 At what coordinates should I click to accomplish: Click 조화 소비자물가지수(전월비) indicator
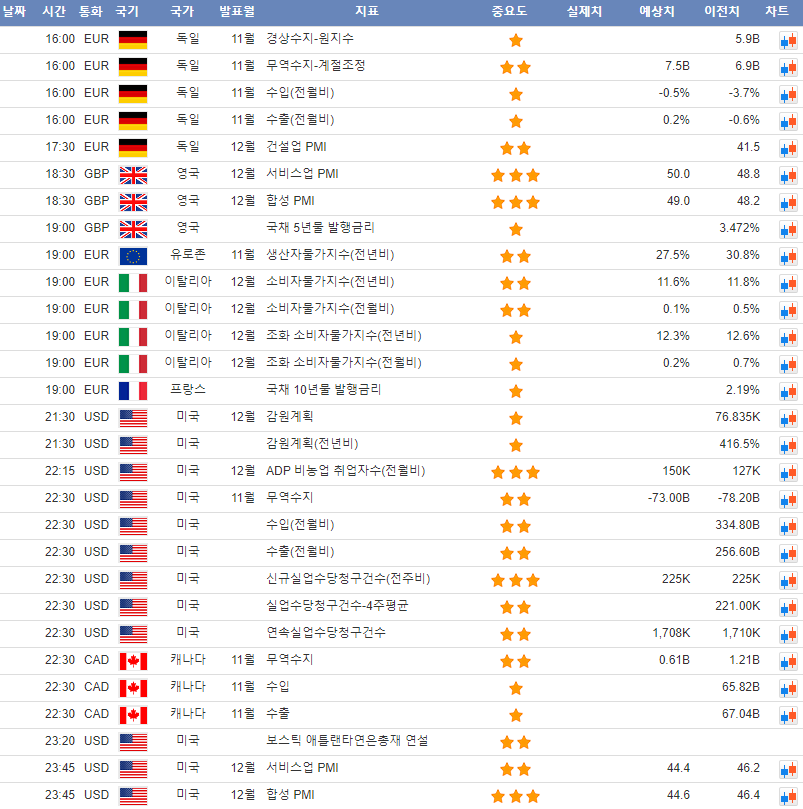(x=343, y=363)
